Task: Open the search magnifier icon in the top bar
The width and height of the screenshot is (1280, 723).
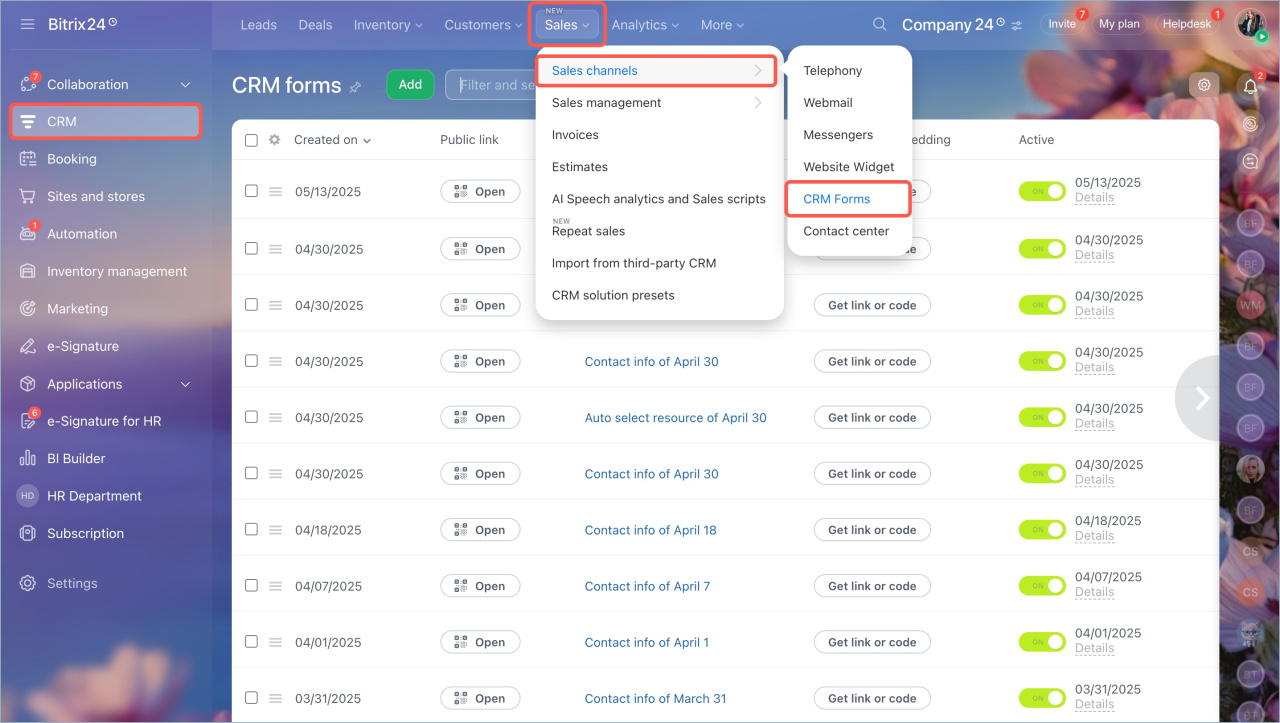Action: point(879,24)
